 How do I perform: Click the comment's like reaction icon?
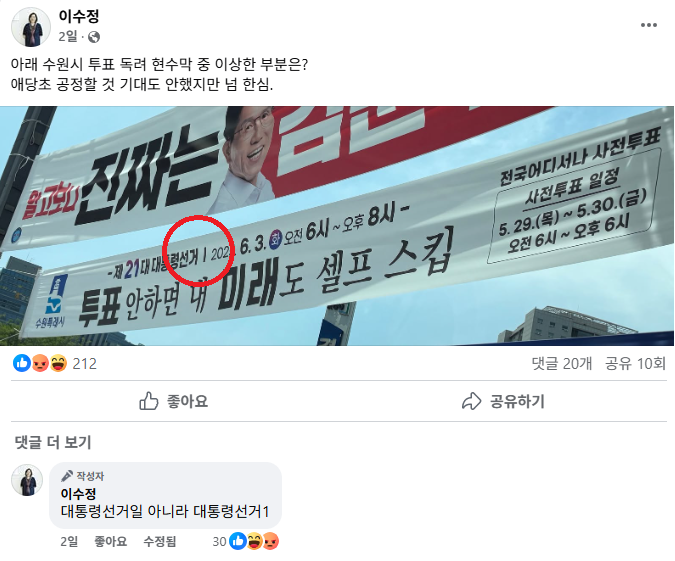(x=238, y=541)
